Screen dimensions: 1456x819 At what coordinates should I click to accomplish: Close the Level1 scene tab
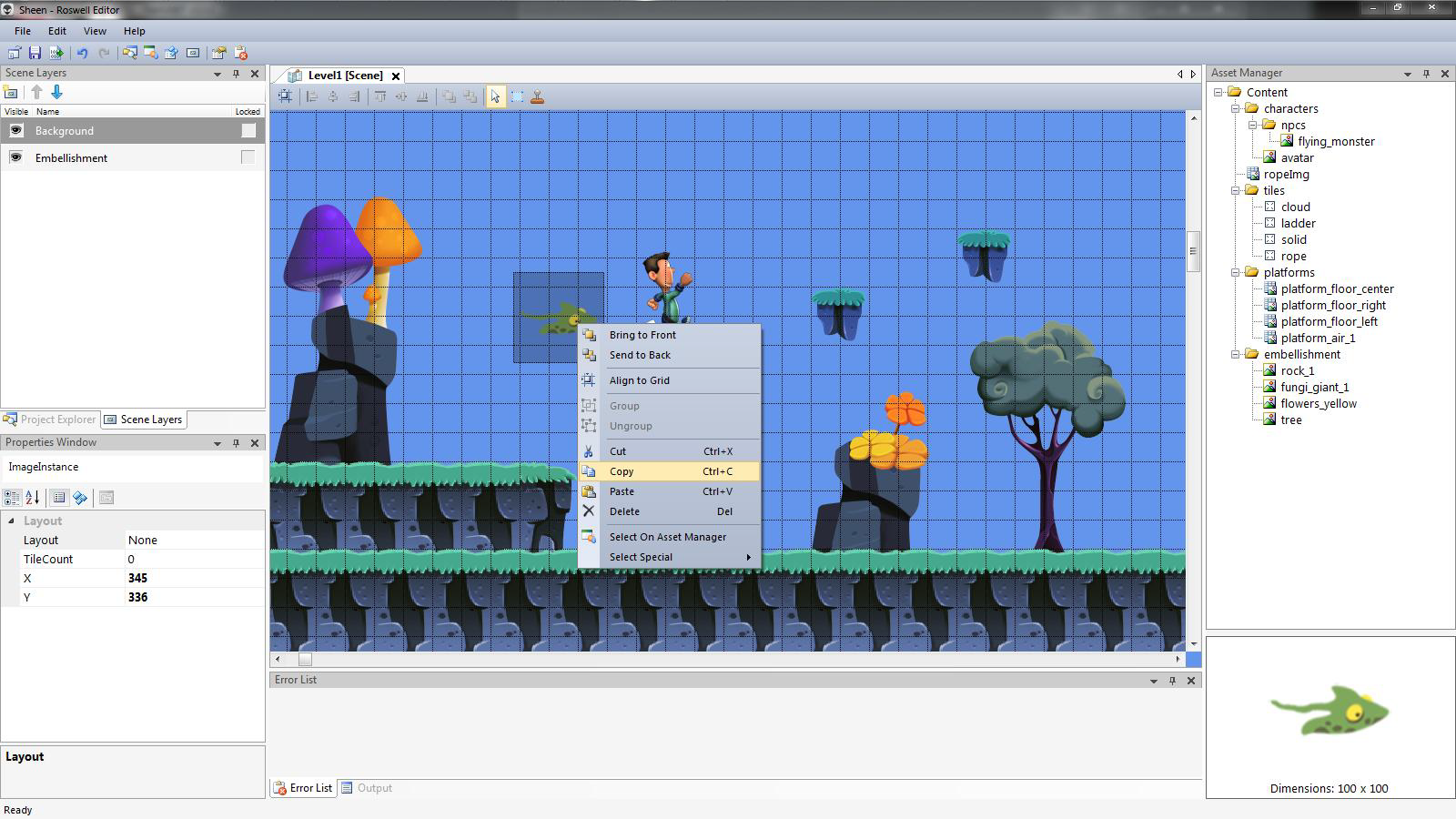pyautogui.click(x=396, y=76)
